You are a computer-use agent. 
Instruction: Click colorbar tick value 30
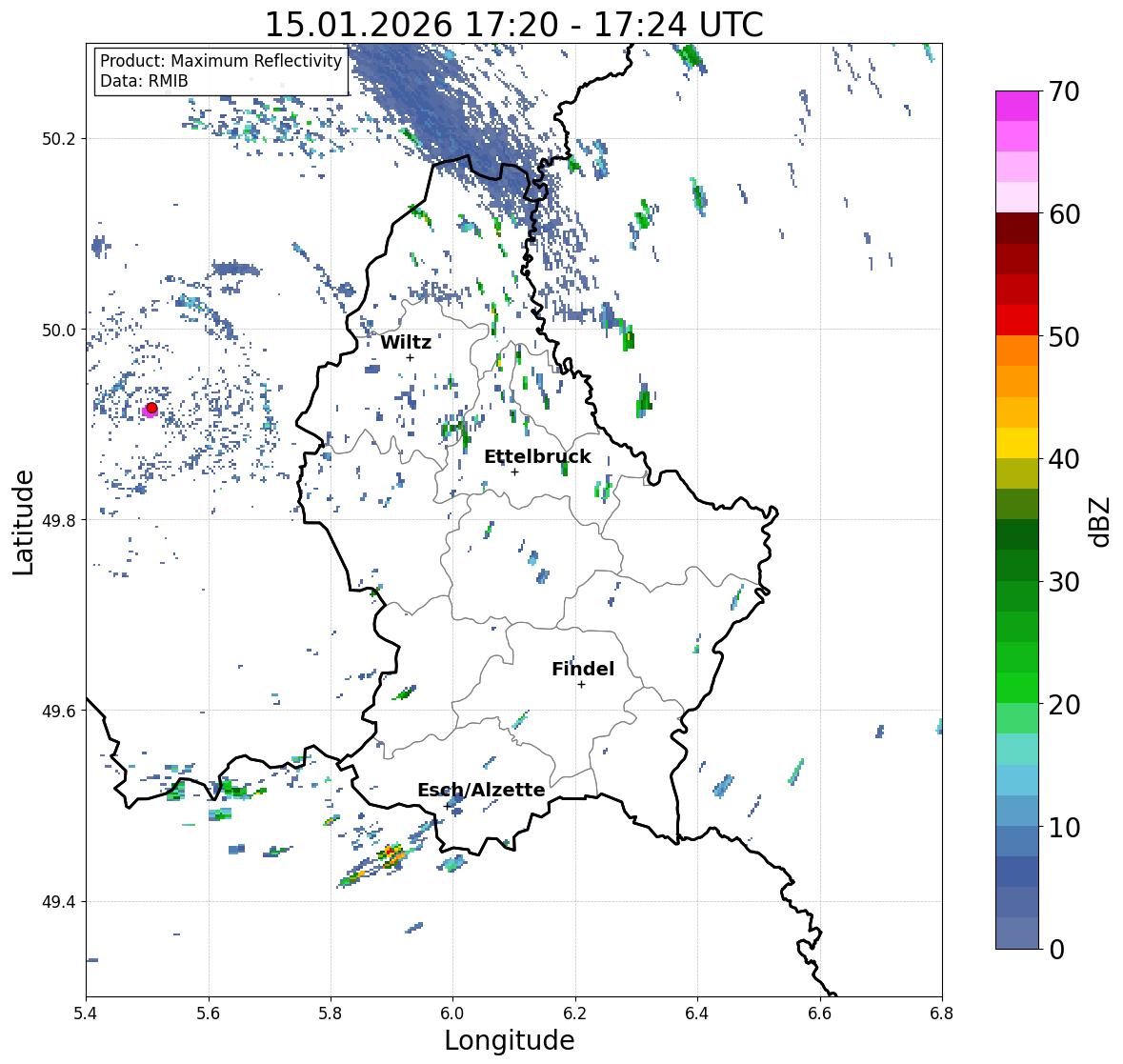1064,582
